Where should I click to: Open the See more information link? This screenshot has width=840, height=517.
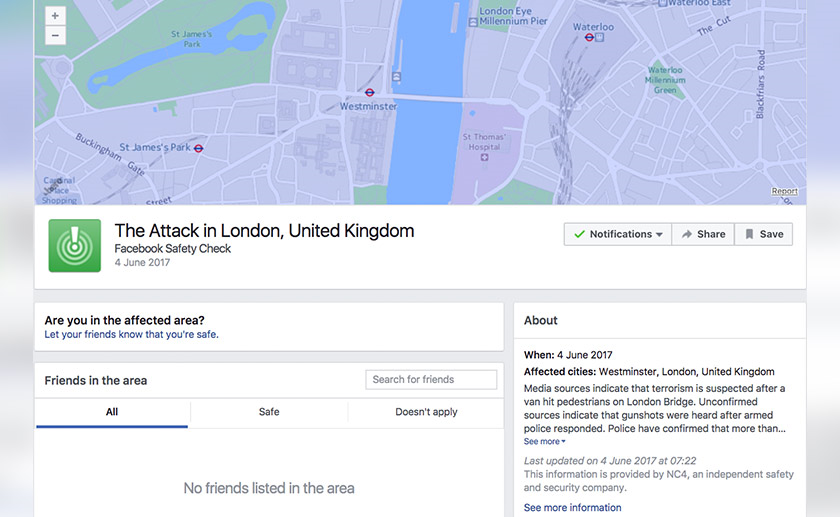pyautogui.click(x=573, y=508)
